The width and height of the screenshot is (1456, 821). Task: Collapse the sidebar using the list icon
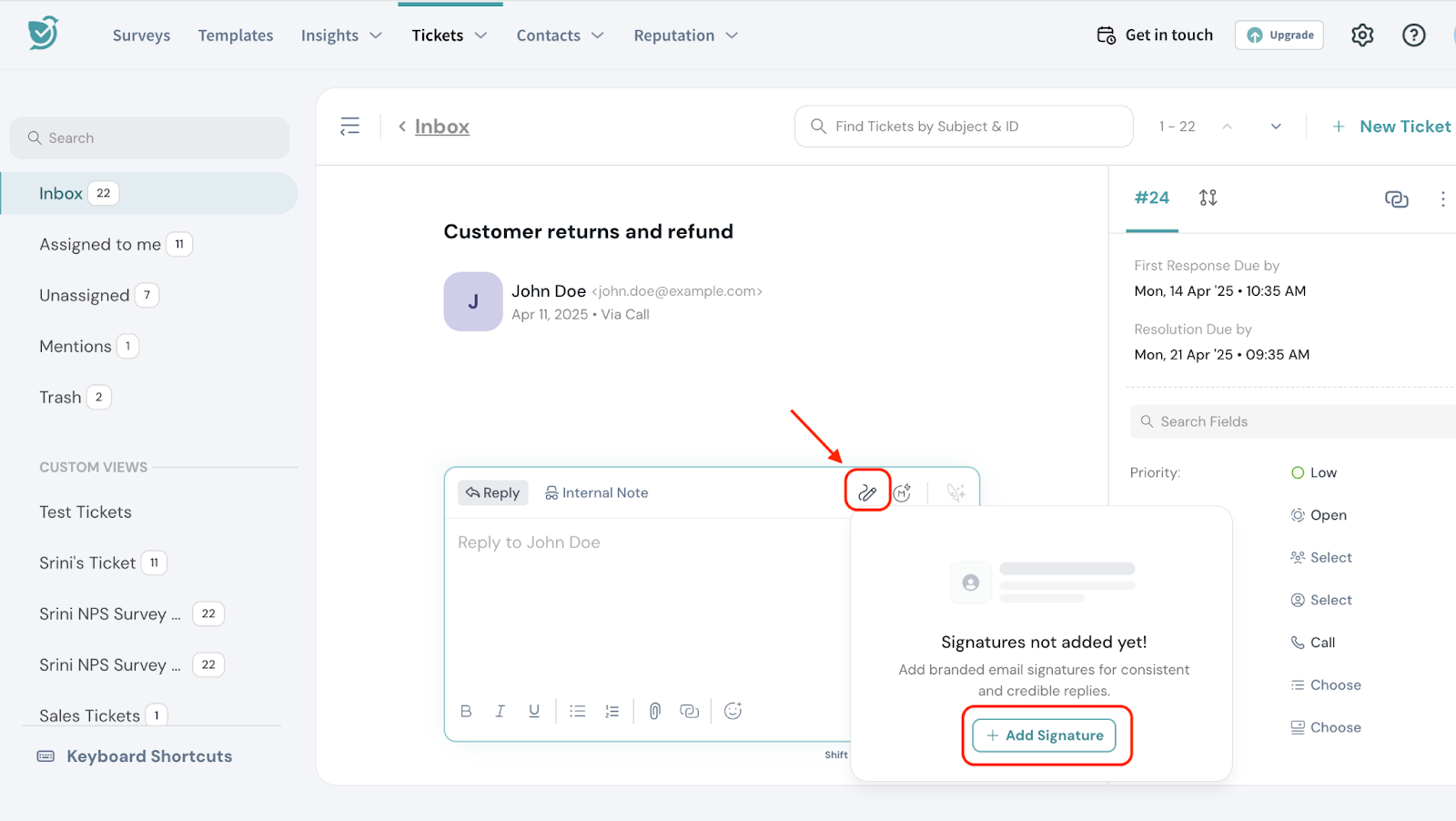pos(349,127)
